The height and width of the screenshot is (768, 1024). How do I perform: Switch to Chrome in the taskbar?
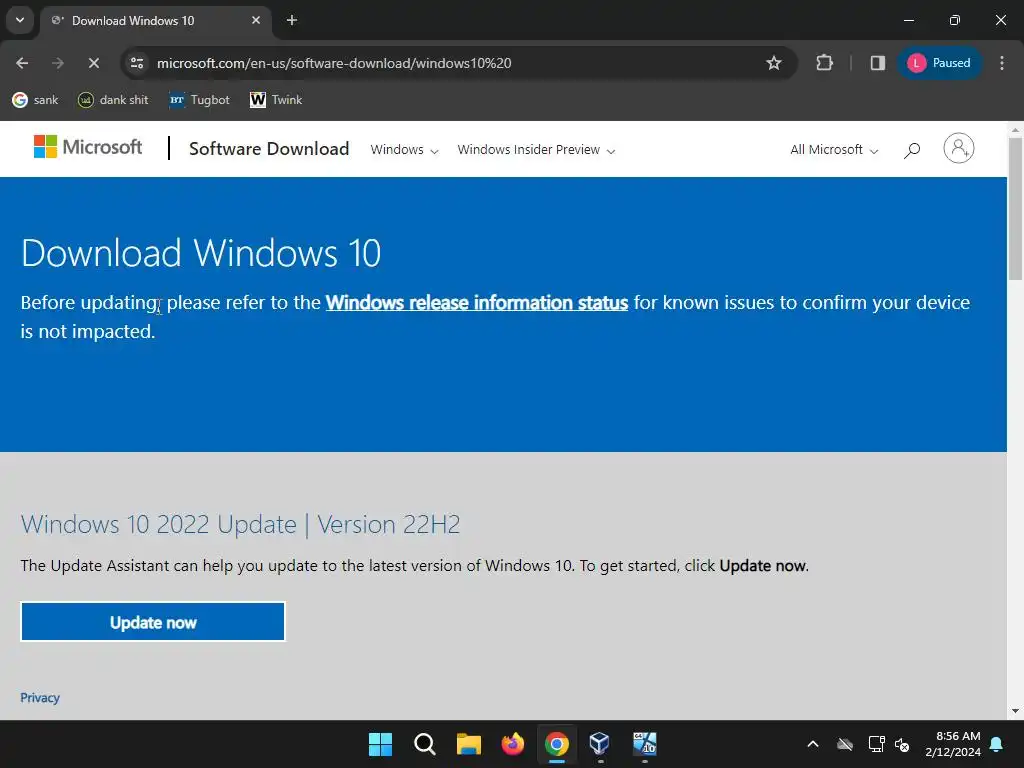[556, 744]
